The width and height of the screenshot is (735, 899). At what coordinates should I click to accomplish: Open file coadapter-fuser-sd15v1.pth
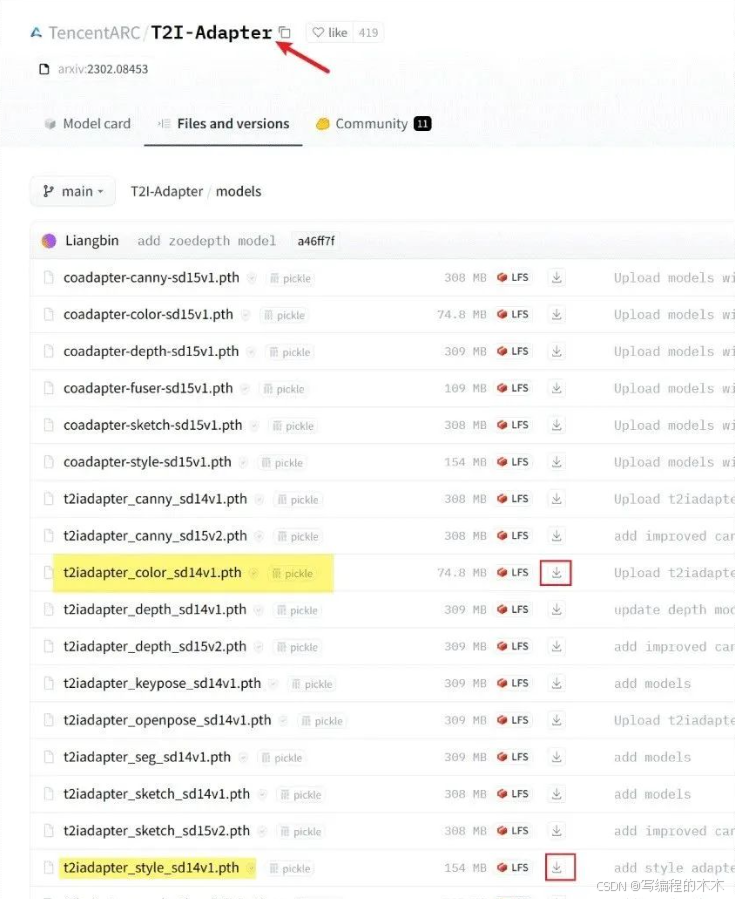coord(148,389)
